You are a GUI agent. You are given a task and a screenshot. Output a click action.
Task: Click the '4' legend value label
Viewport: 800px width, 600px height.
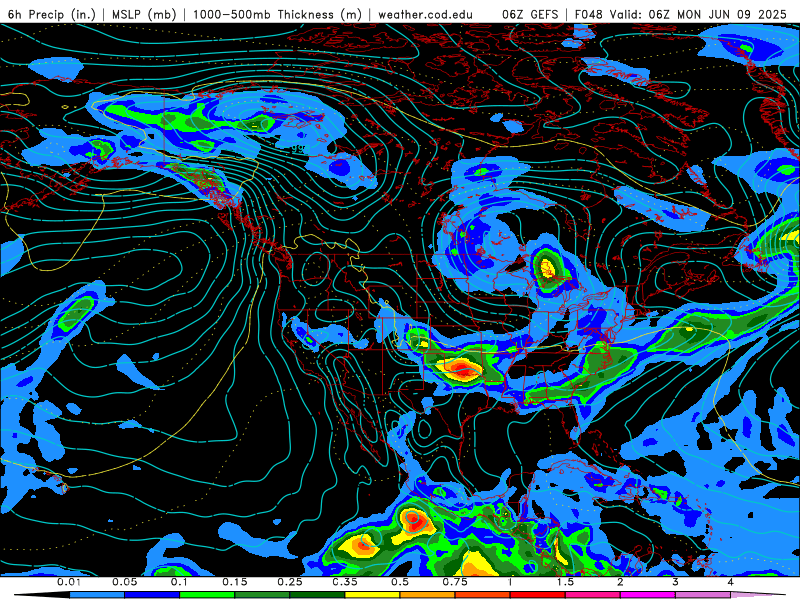pos(731,582)
